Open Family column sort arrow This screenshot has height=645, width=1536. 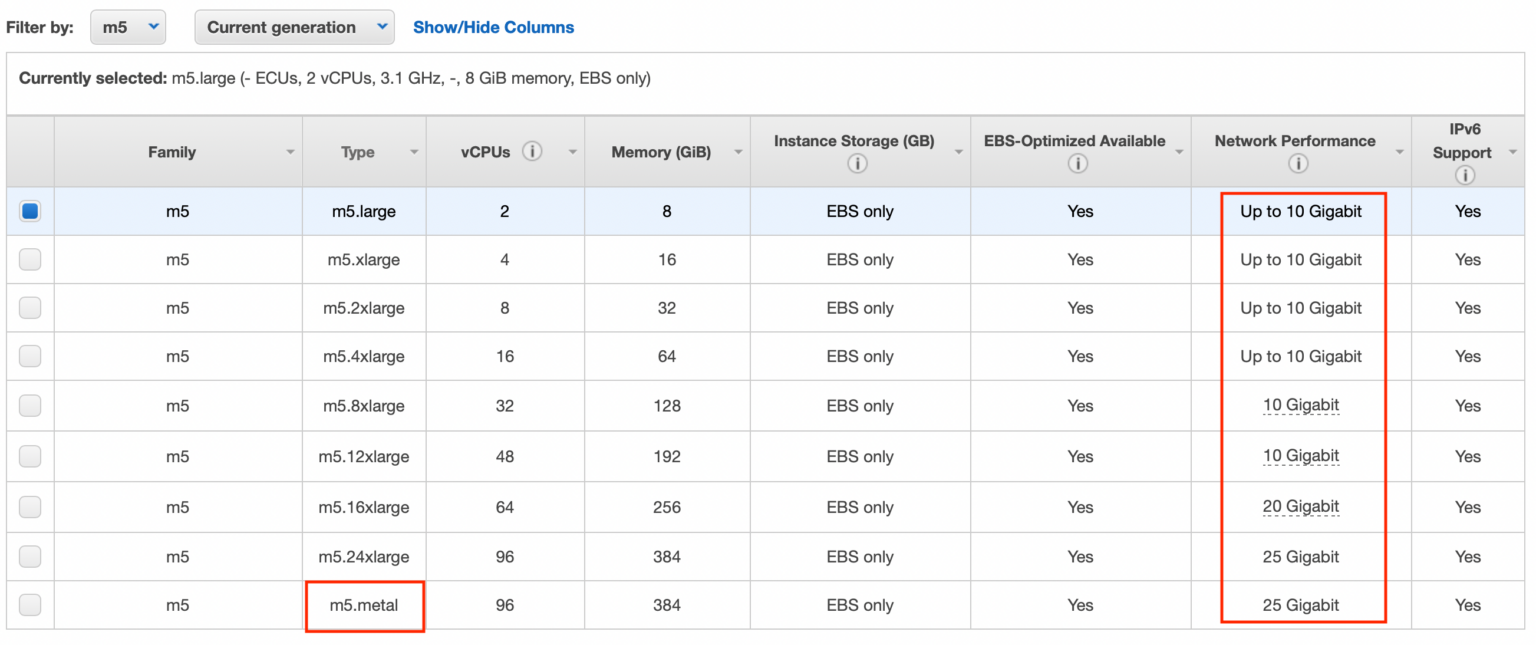click(x=290, y=153)
